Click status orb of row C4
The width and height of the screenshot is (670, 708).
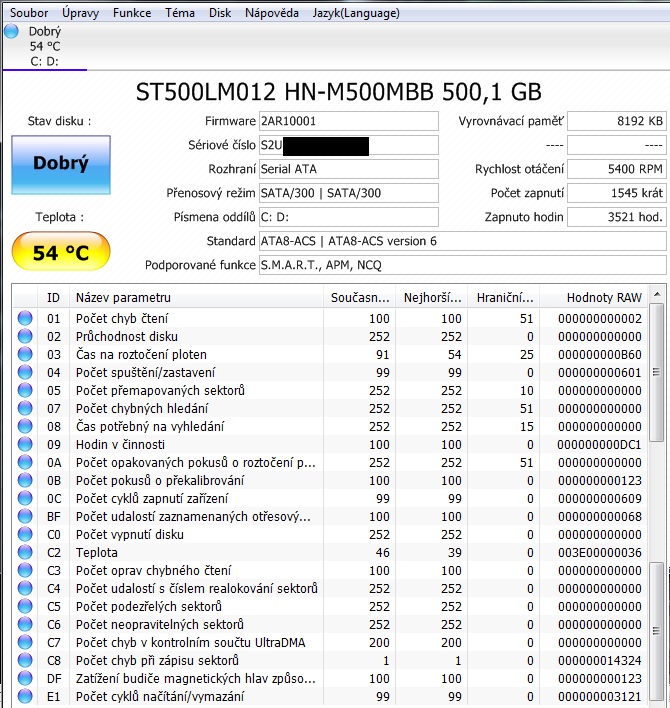[25, 588]
